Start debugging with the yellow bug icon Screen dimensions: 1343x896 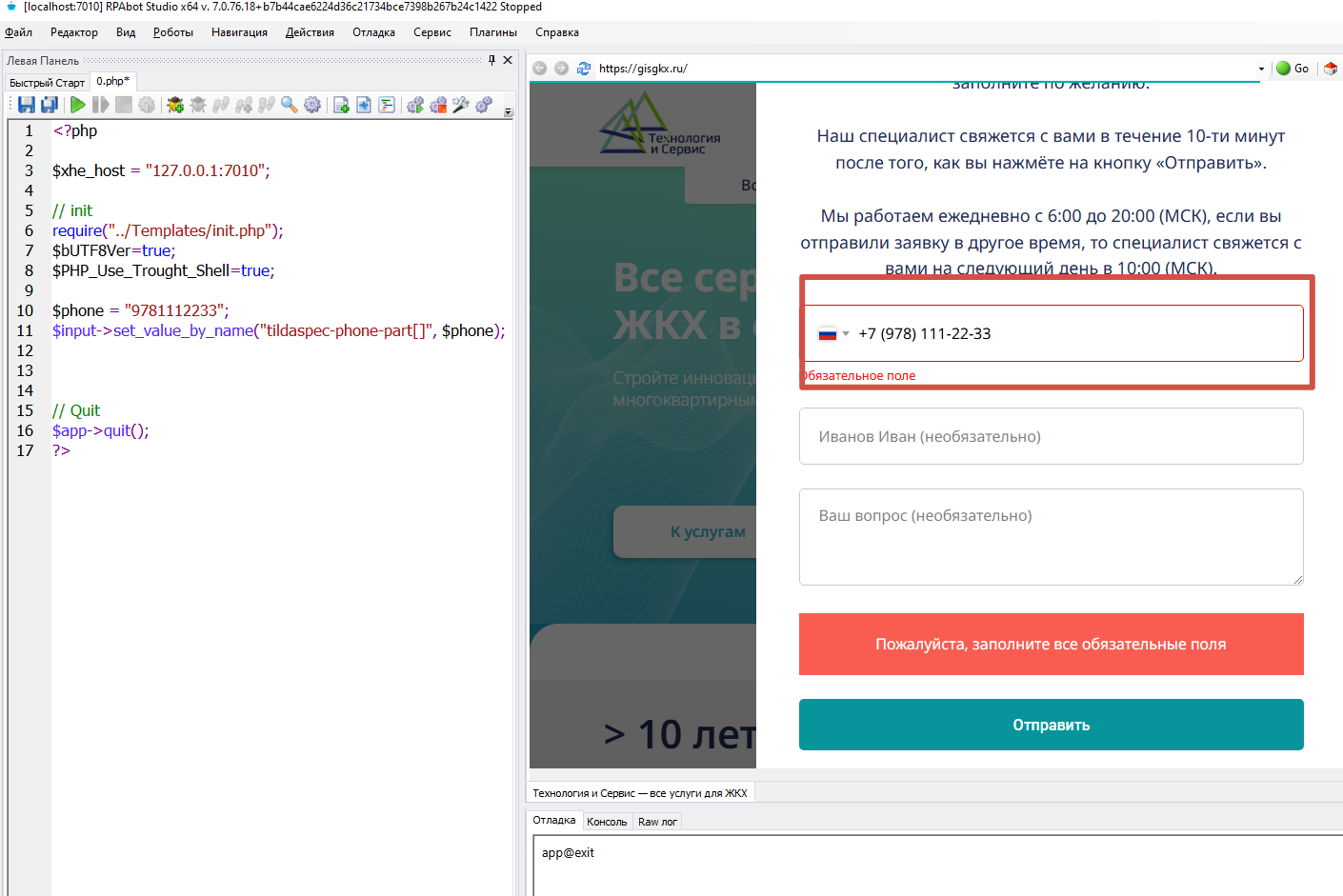[175, 105]
